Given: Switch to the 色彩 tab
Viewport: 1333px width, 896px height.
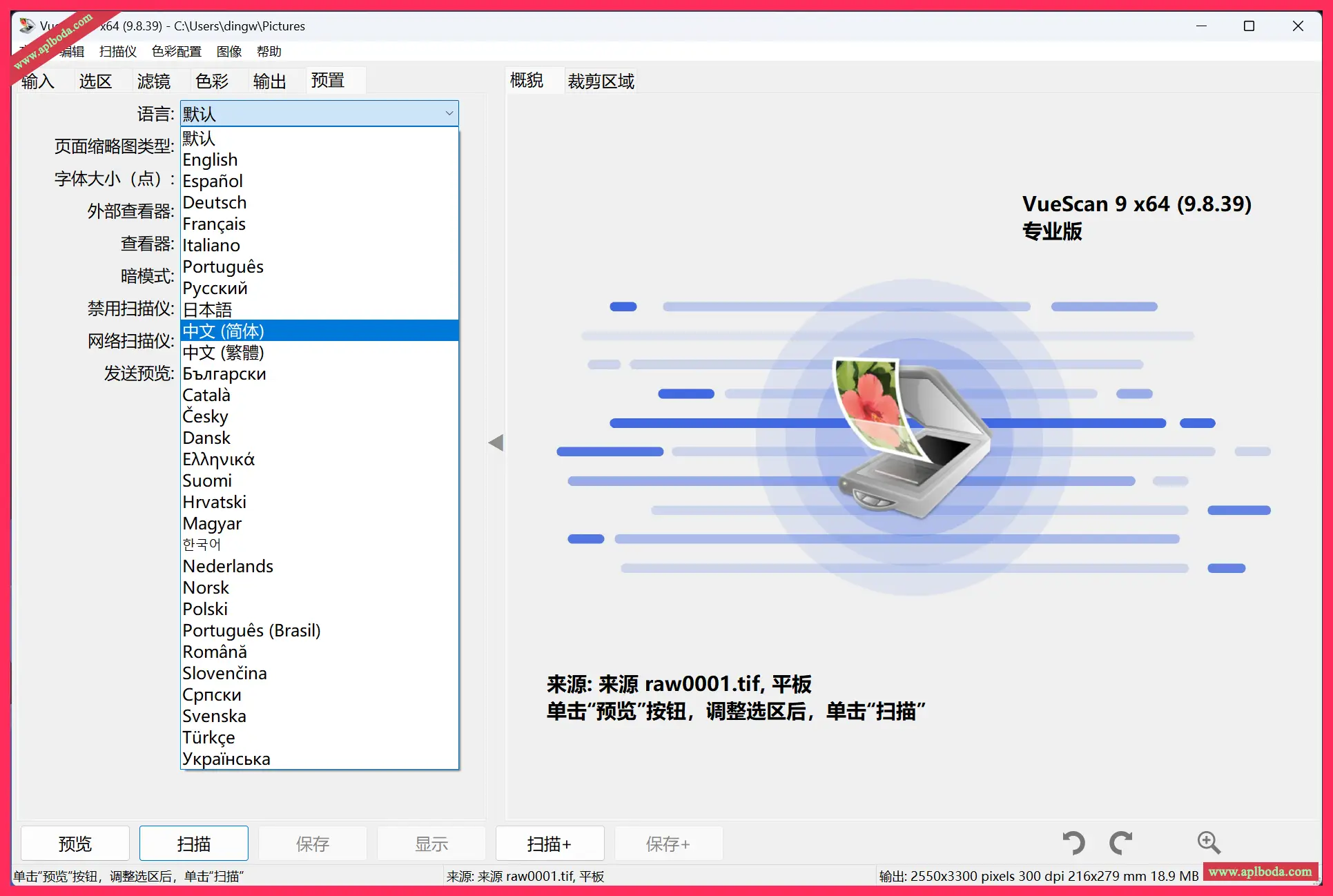Looking at the screenshot, I should pos(211,81).
